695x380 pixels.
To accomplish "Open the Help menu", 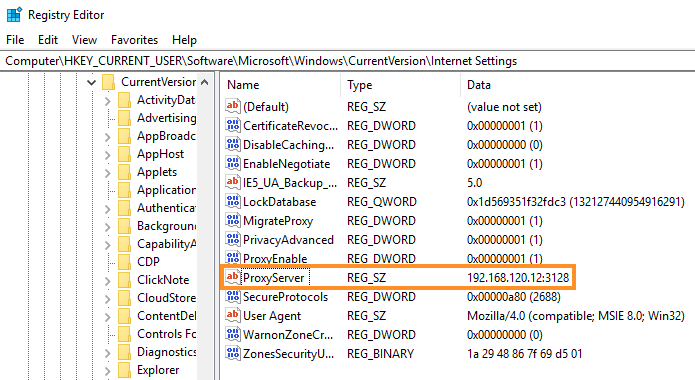I will click(184, 40).
